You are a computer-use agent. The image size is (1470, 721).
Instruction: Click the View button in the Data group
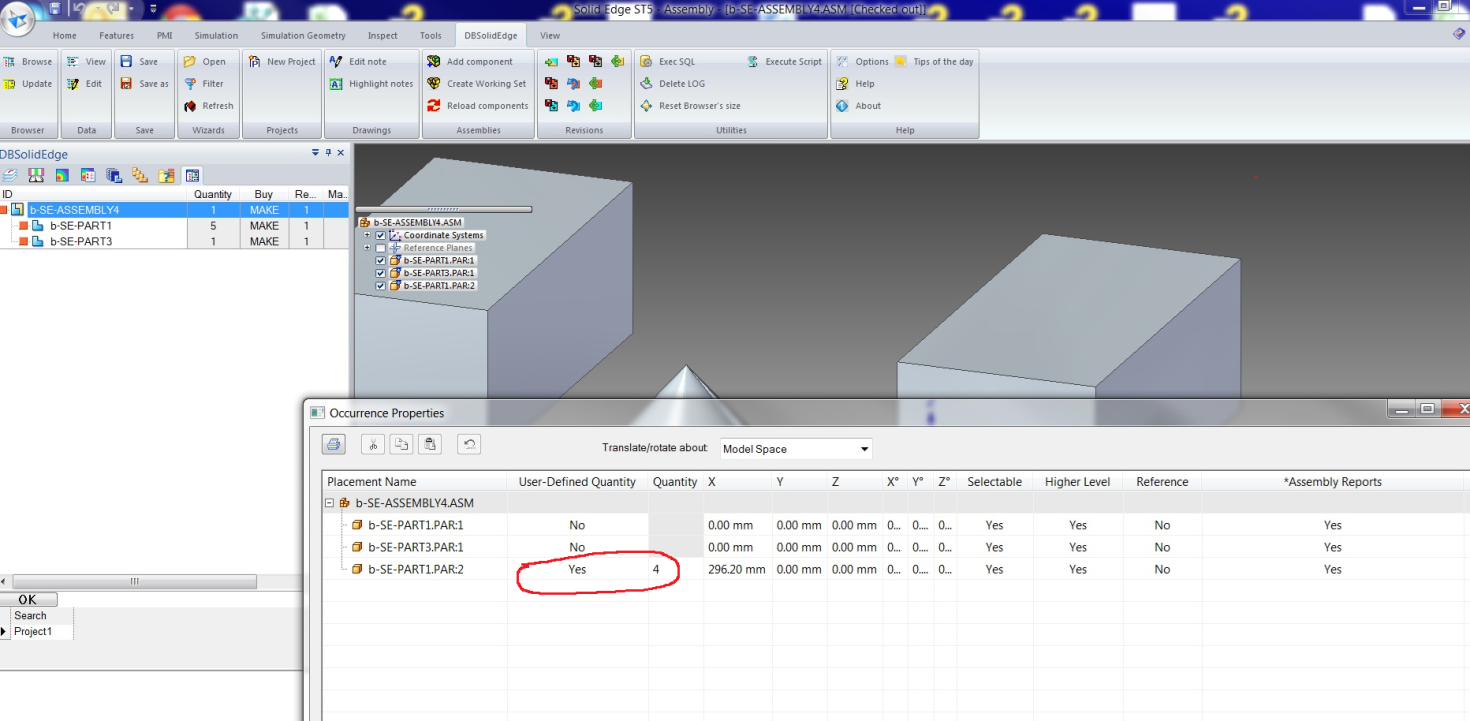pyautogui.click(x=86, y=62)
